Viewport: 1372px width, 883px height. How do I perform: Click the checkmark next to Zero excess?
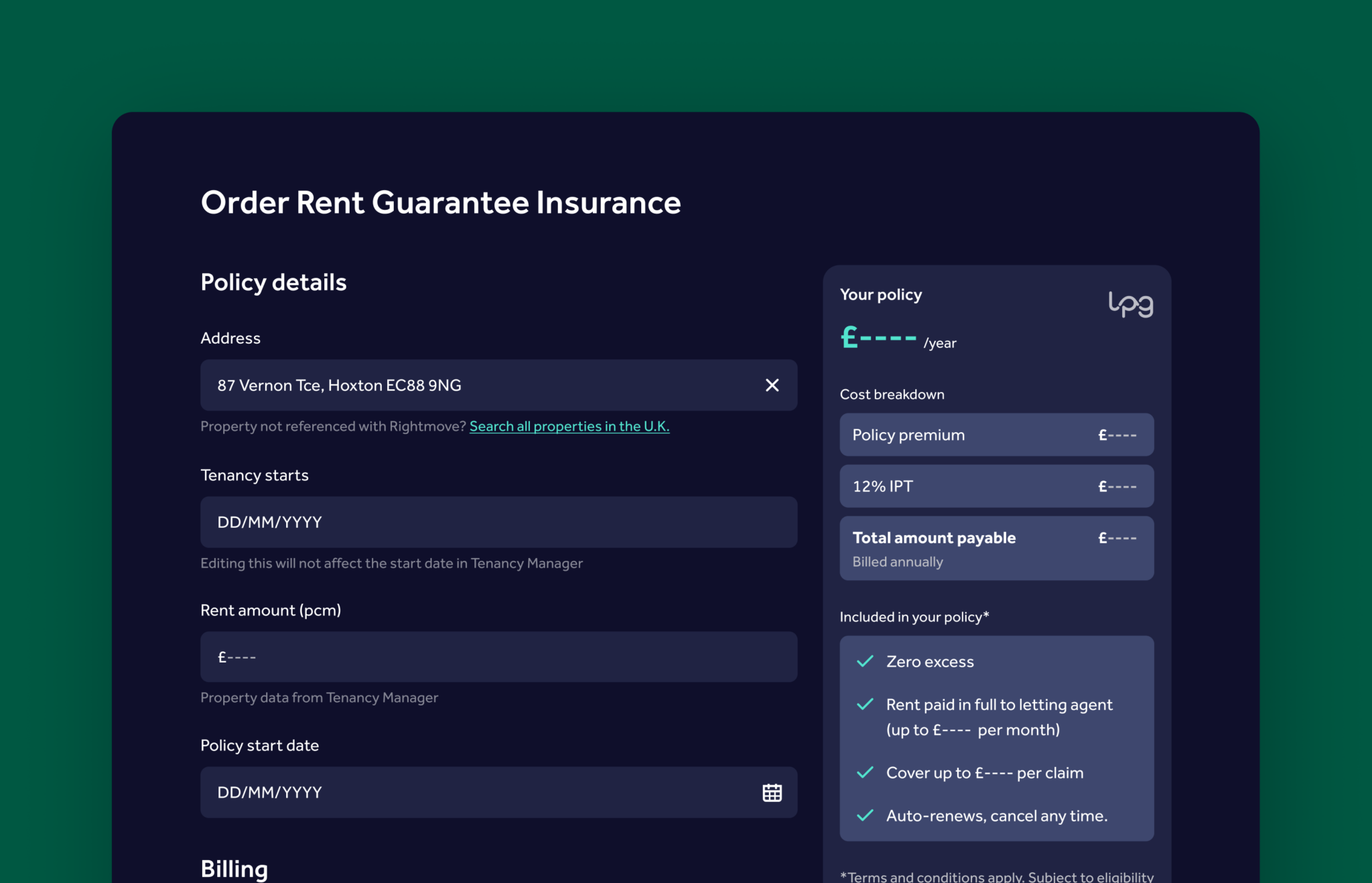point(864,661)
